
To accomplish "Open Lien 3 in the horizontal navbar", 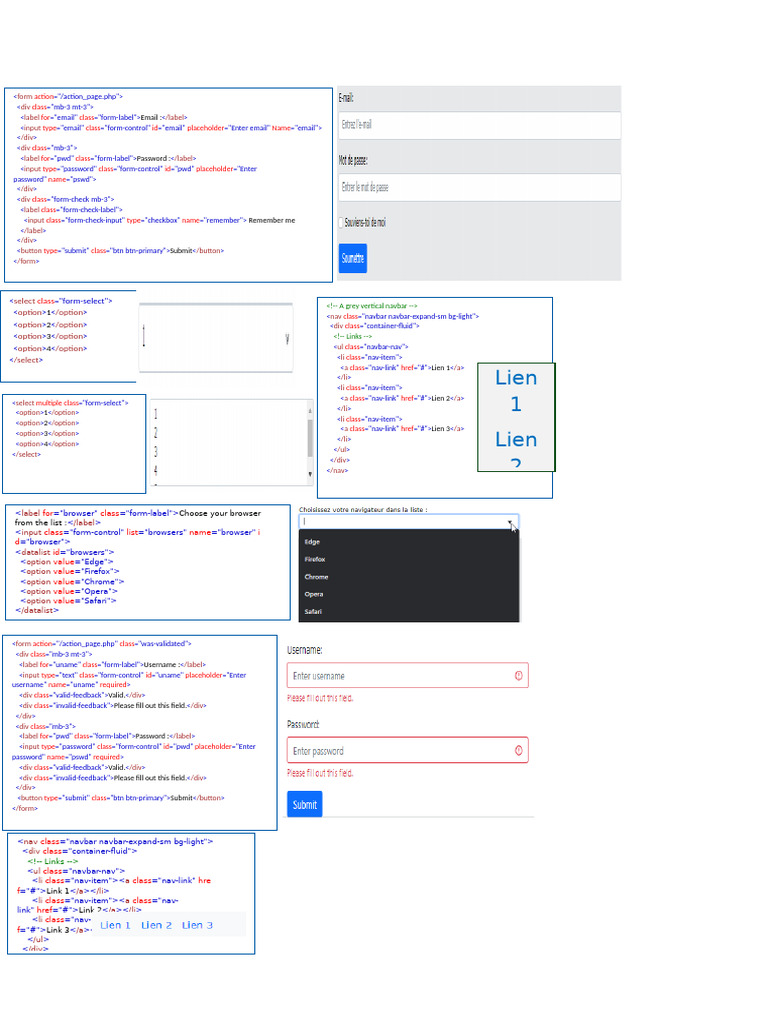I will 197,925.
